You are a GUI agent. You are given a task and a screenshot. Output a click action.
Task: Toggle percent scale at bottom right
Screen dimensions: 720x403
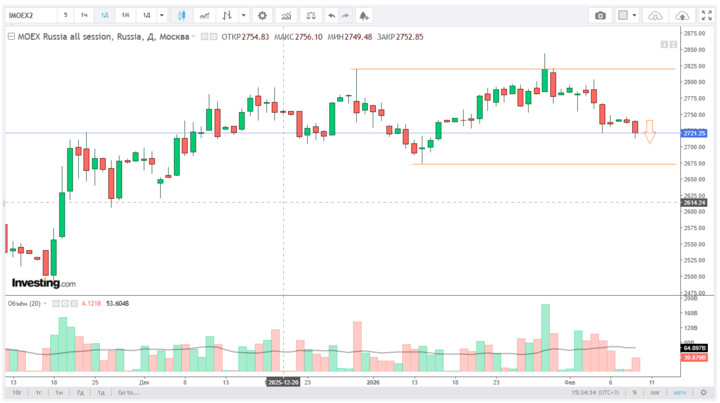[x=634, y=393]
